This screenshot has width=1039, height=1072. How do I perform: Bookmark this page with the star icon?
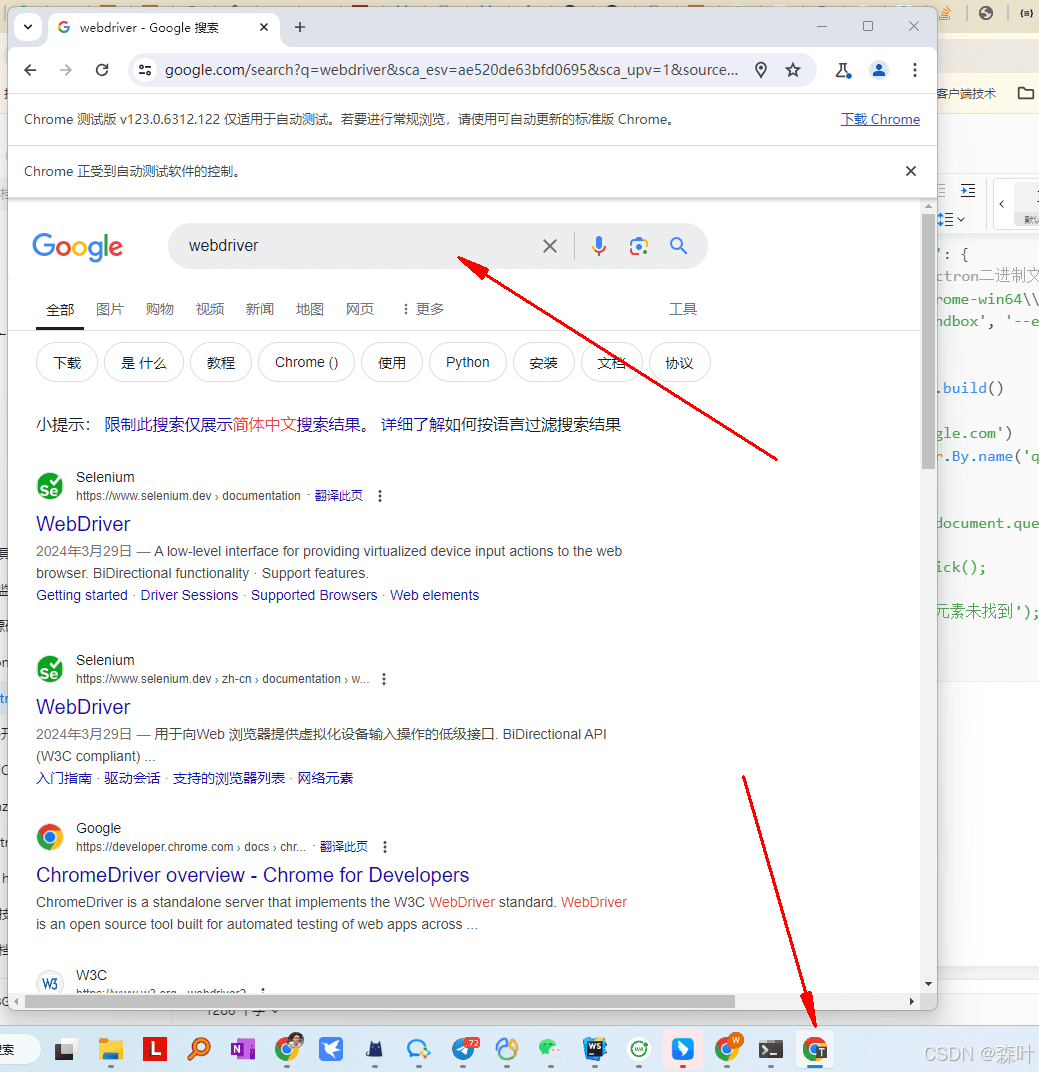click(x=793, y=70)
